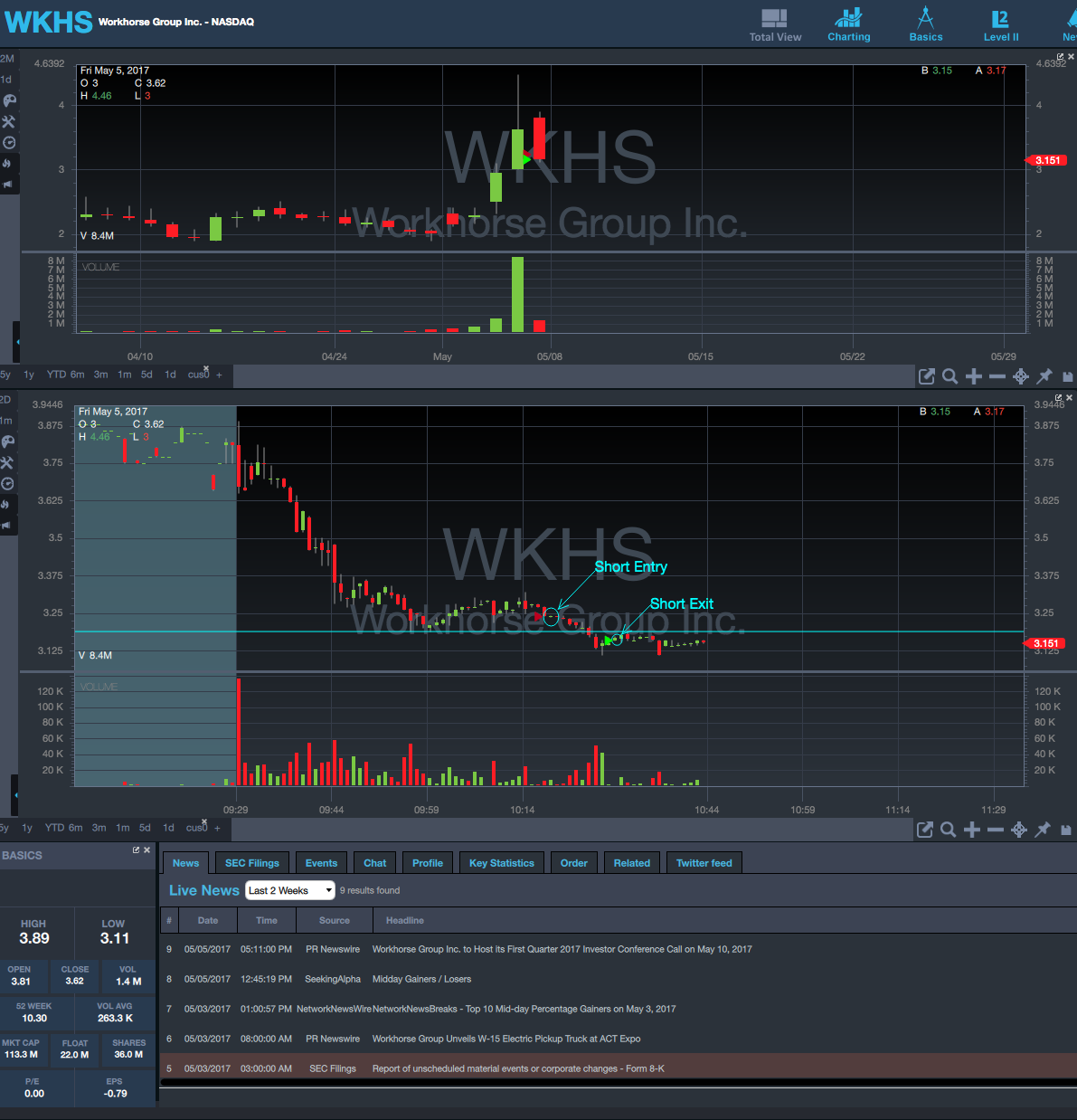Viewport: 1077px width, 1120px height.
Task: Open the gauge indicator icon in the daily chart
Action: tap(9, 142)
